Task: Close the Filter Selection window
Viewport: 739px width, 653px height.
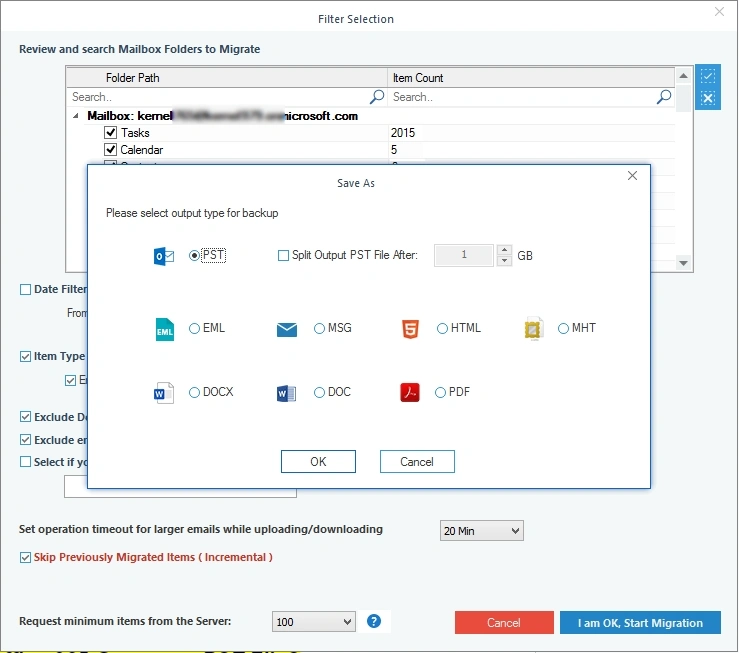Action: point(719,12)
